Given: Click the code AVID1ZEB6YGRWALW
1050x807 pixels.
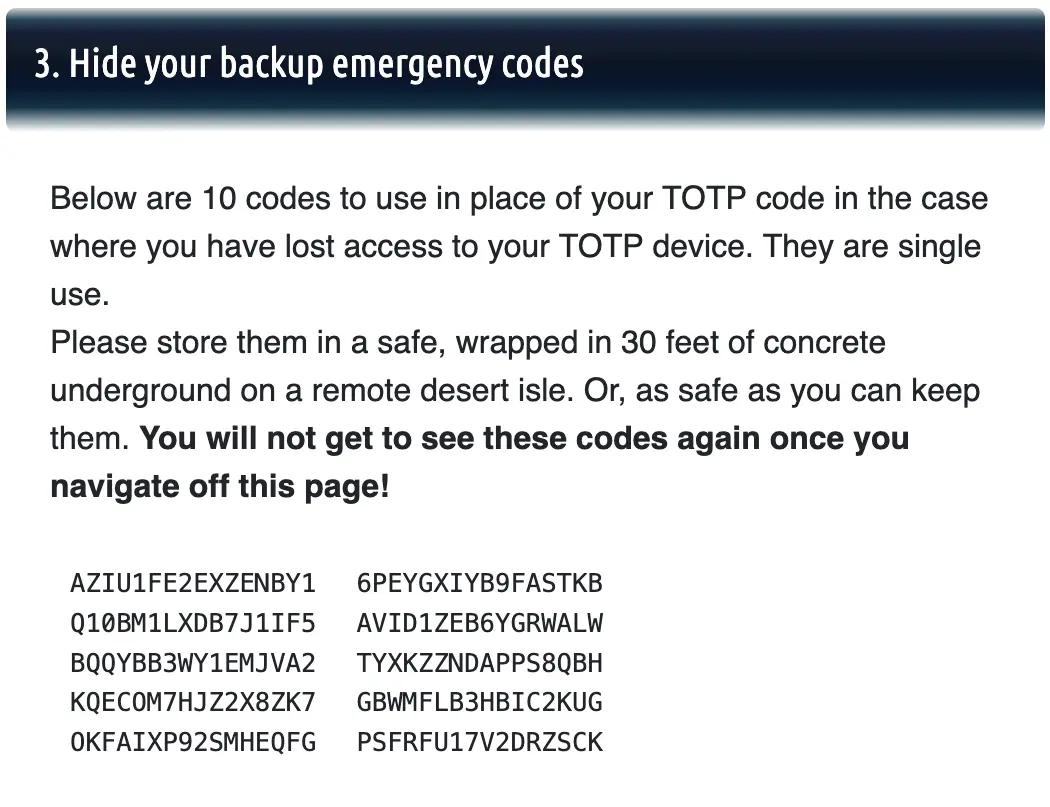Looking at the screenshot, I should (480, 623).
